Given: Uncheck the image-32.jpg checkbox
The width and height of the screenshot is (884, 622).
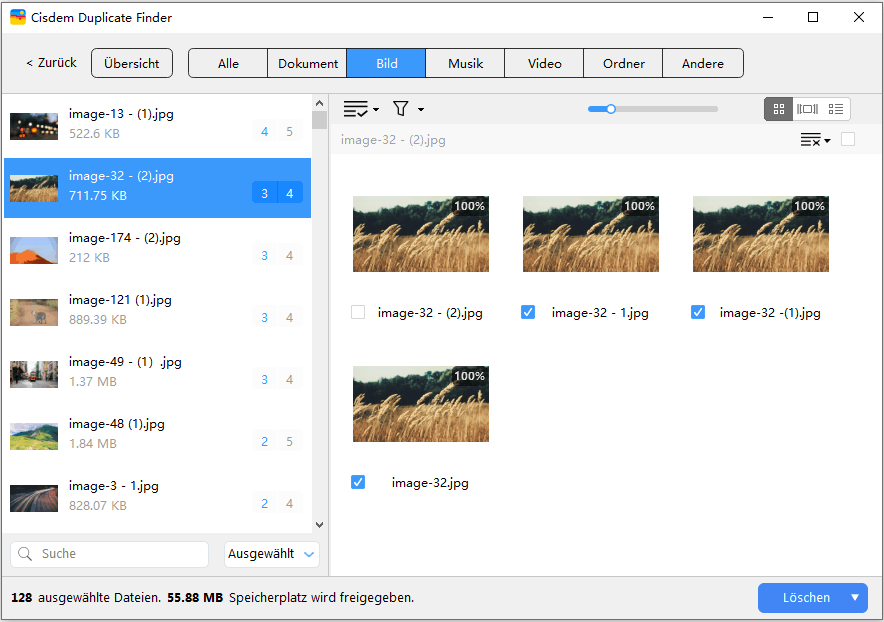Looking at the screenshot, I should point(358,482).
